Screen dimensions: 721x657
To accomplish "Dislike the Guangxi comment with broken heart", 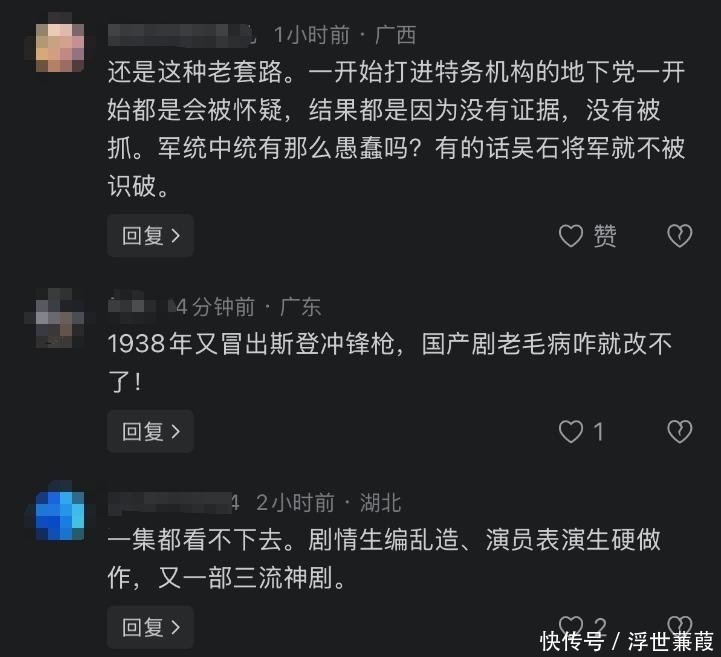I will tap(679, 236).
